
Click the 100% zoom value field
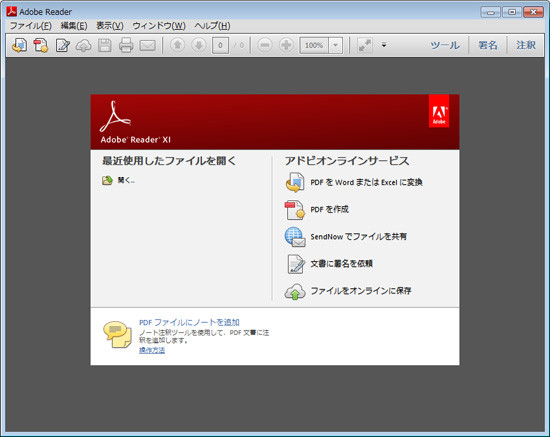point(314,45)
